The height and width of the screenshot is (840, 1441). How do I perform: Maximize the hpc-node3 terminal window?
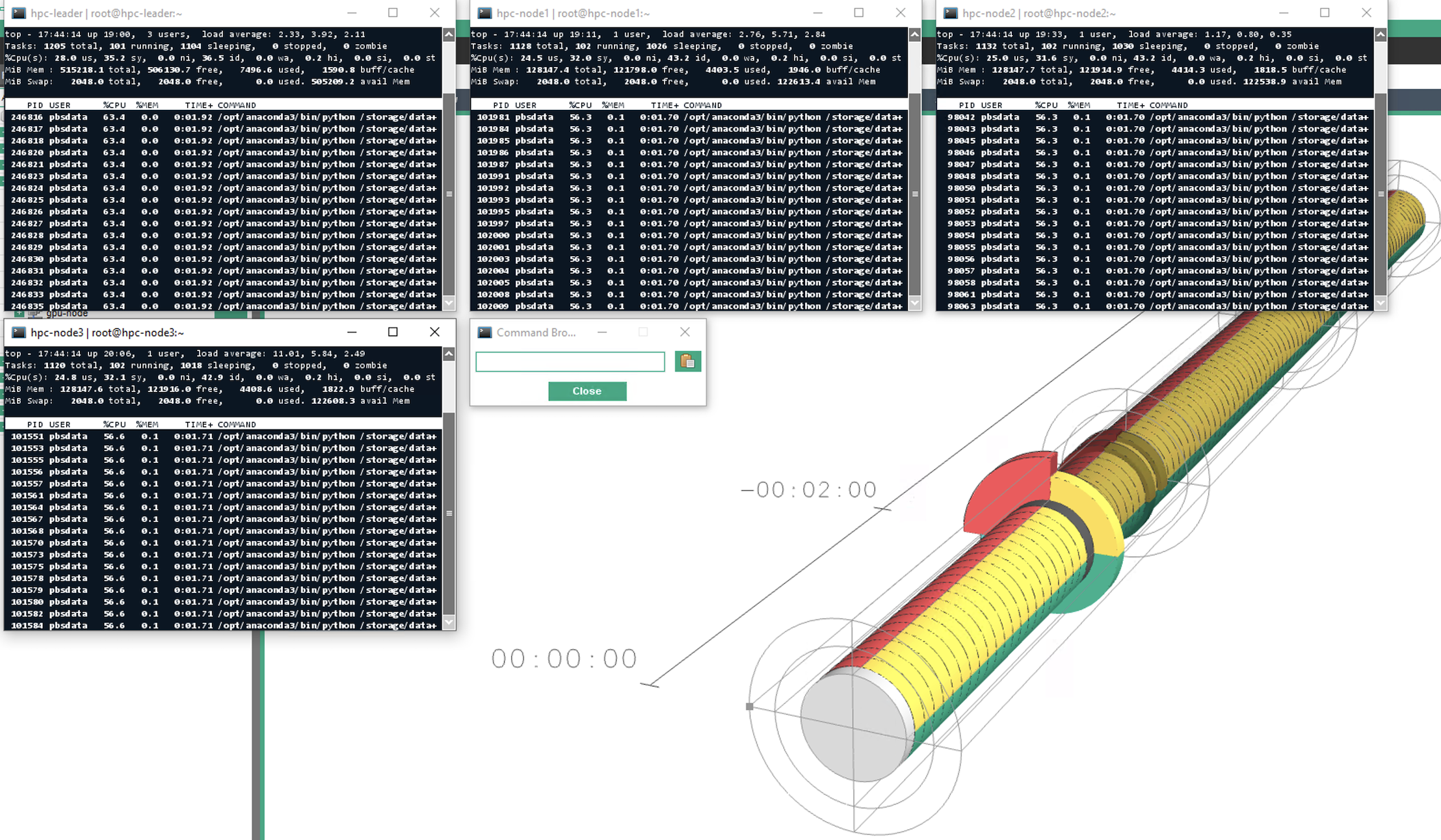(393, 332)
